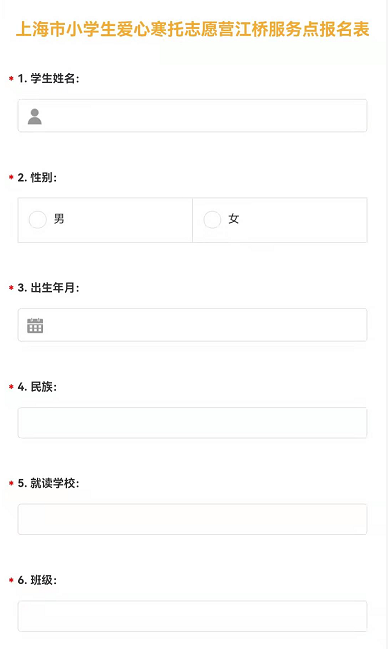Click the question label 6. 班级

tap(37, 580)
